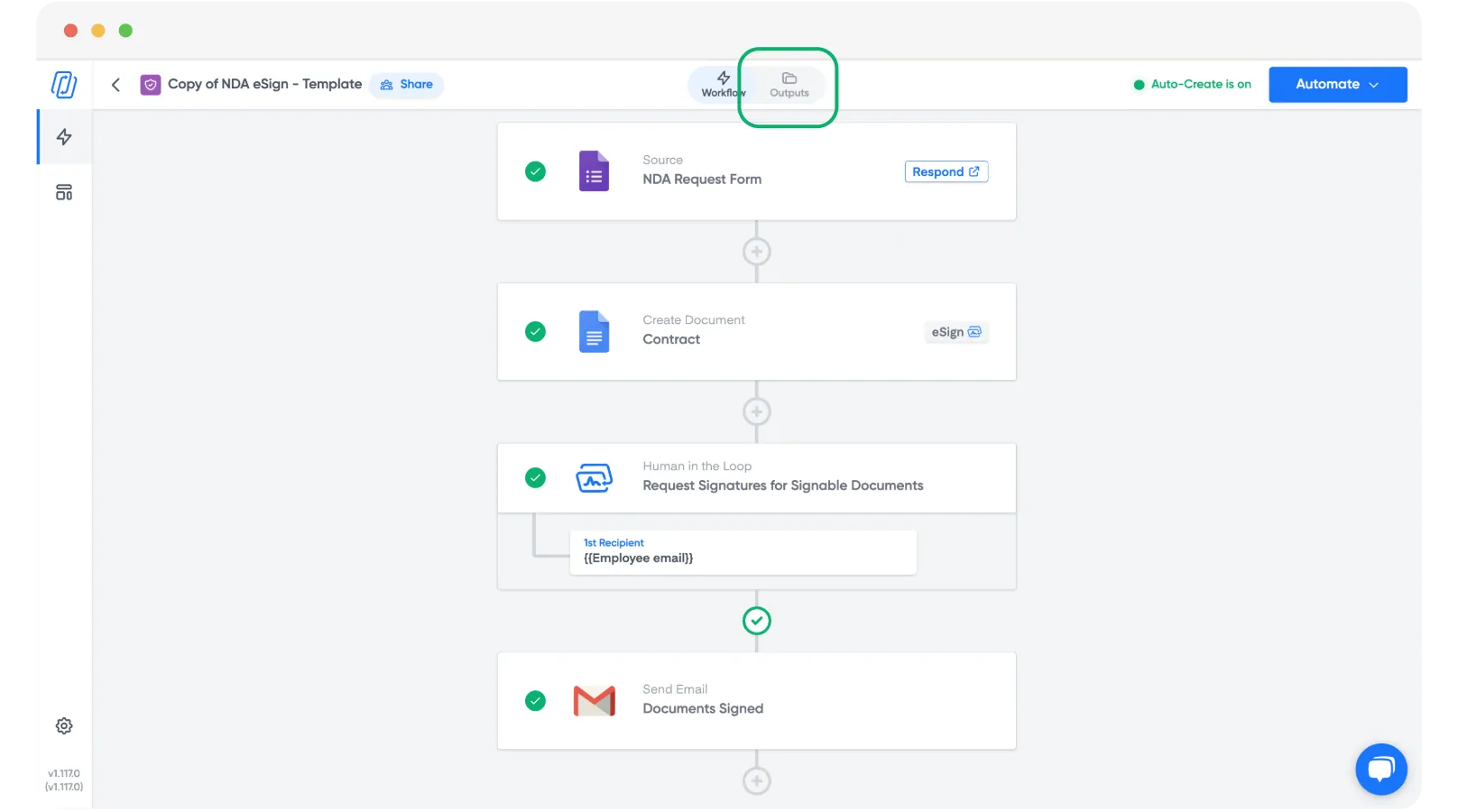Screen dimensions: 1458x812
Task: Click the Google Forms source icon
Action: click(x=594, y=171)
